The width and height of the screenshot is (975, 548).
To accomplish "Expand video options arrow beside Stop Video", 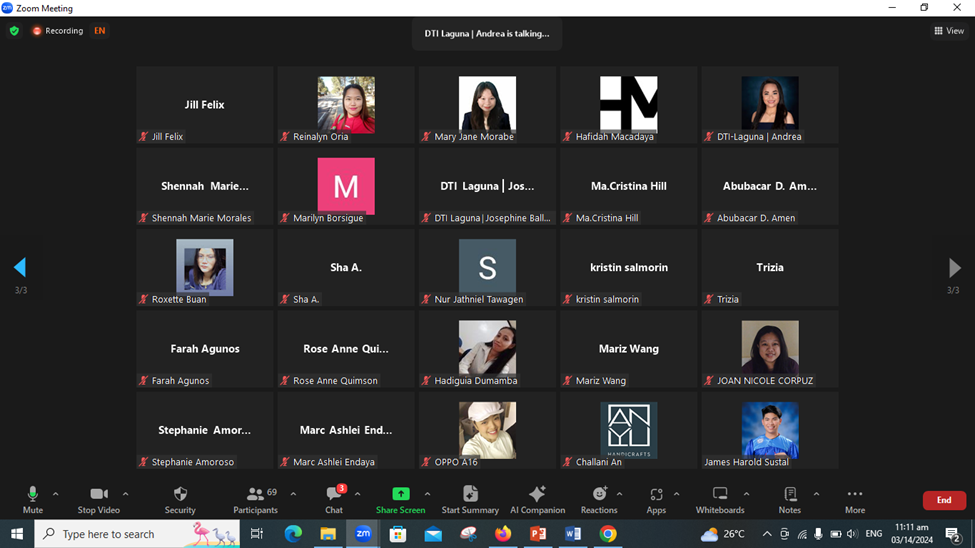I will (x=125, y=494).
